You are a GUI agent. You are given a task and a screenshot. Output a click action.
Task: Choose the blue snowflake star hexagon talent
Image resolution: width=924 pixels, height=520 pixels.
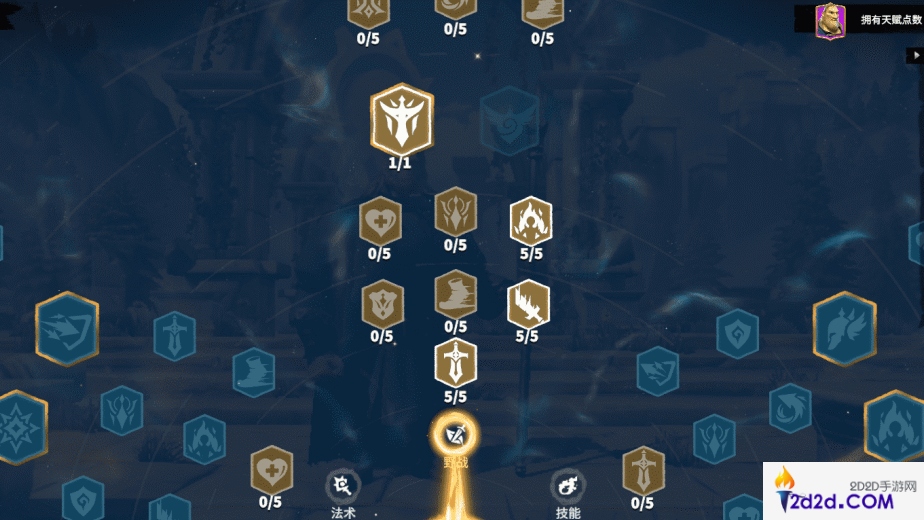pos(21,427)
